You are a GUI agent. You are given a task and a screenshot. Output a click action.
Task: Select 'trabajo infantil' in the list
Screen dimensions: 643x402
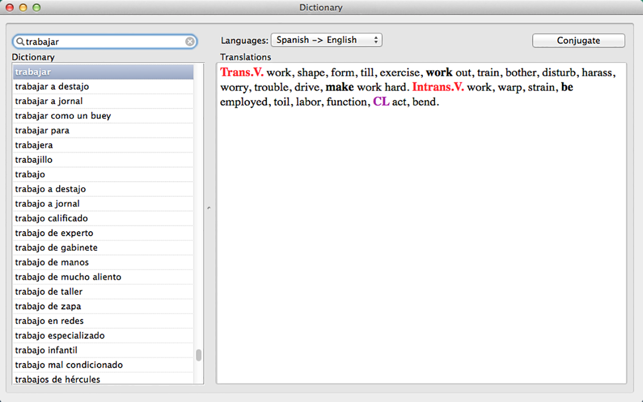[x=103, y=350]
